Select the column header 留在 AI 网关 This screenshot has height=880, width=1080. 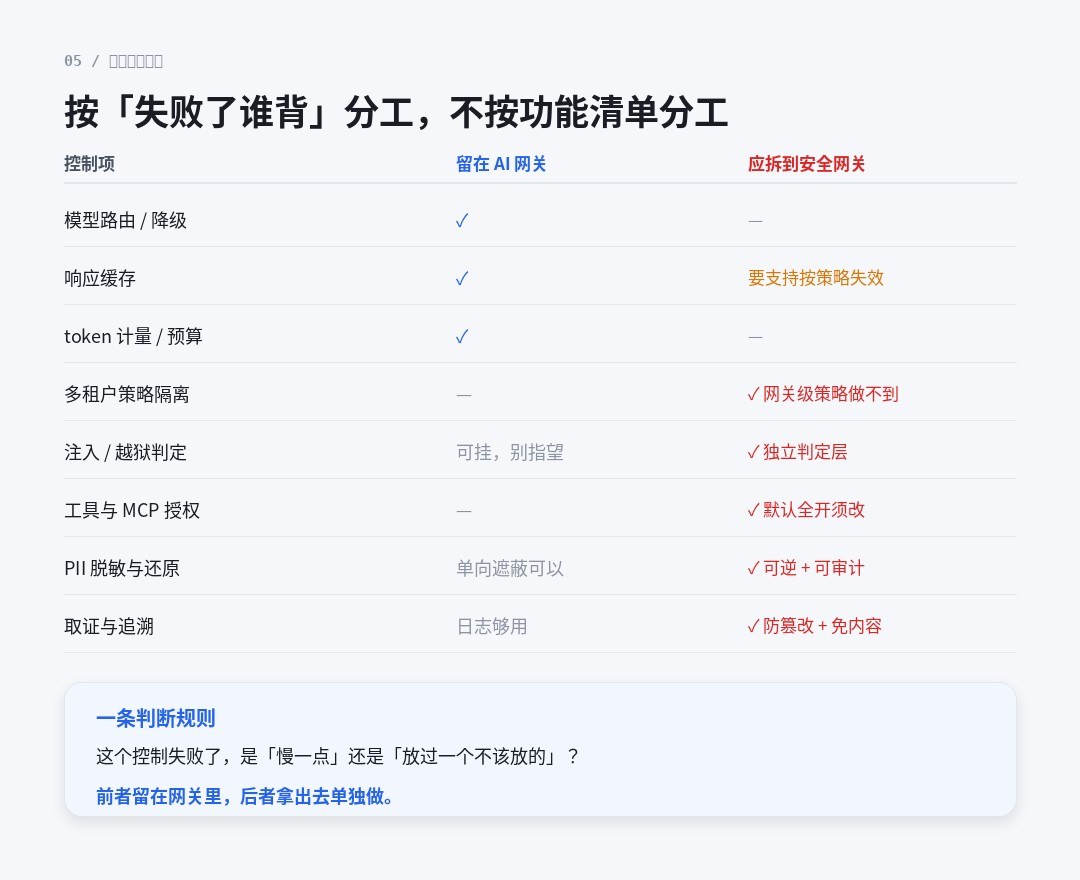point(501,164)
